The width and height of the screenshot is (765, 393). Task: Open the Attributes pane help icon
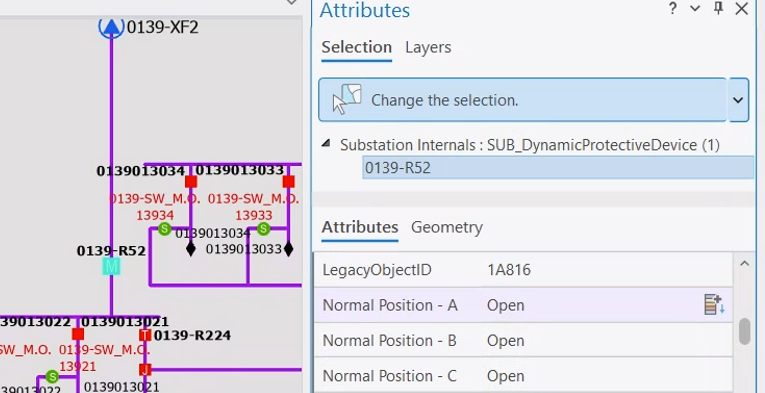click(673, 8)
